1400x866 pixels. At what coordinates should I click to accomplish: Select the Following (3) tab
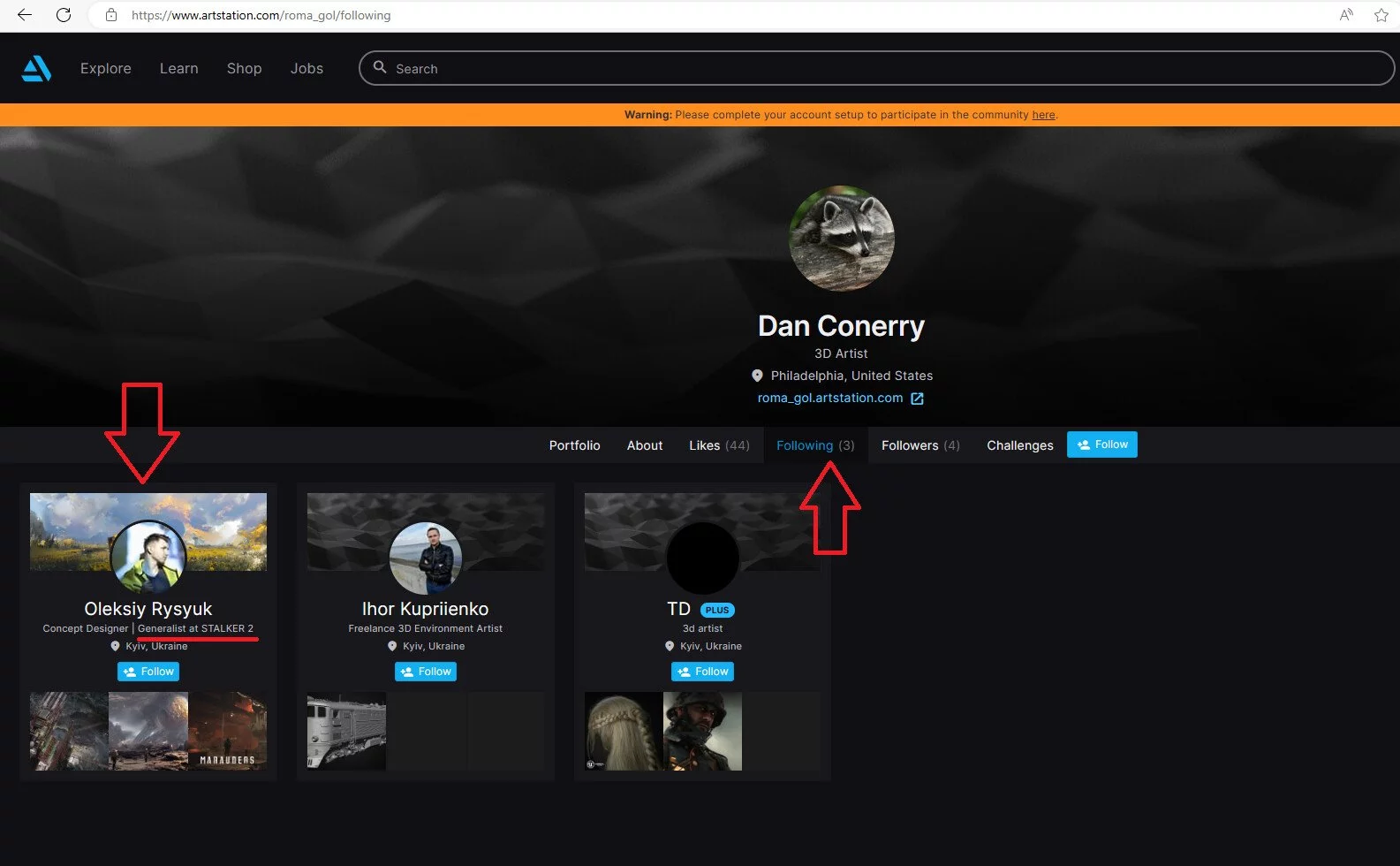(815, 445)
